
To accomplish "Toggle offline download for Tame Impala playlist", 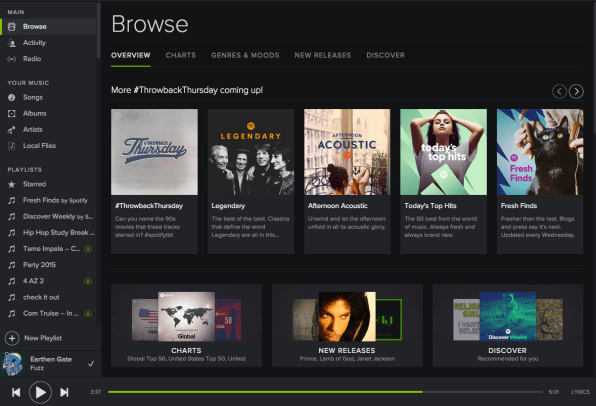I will [x=88, y=249].
